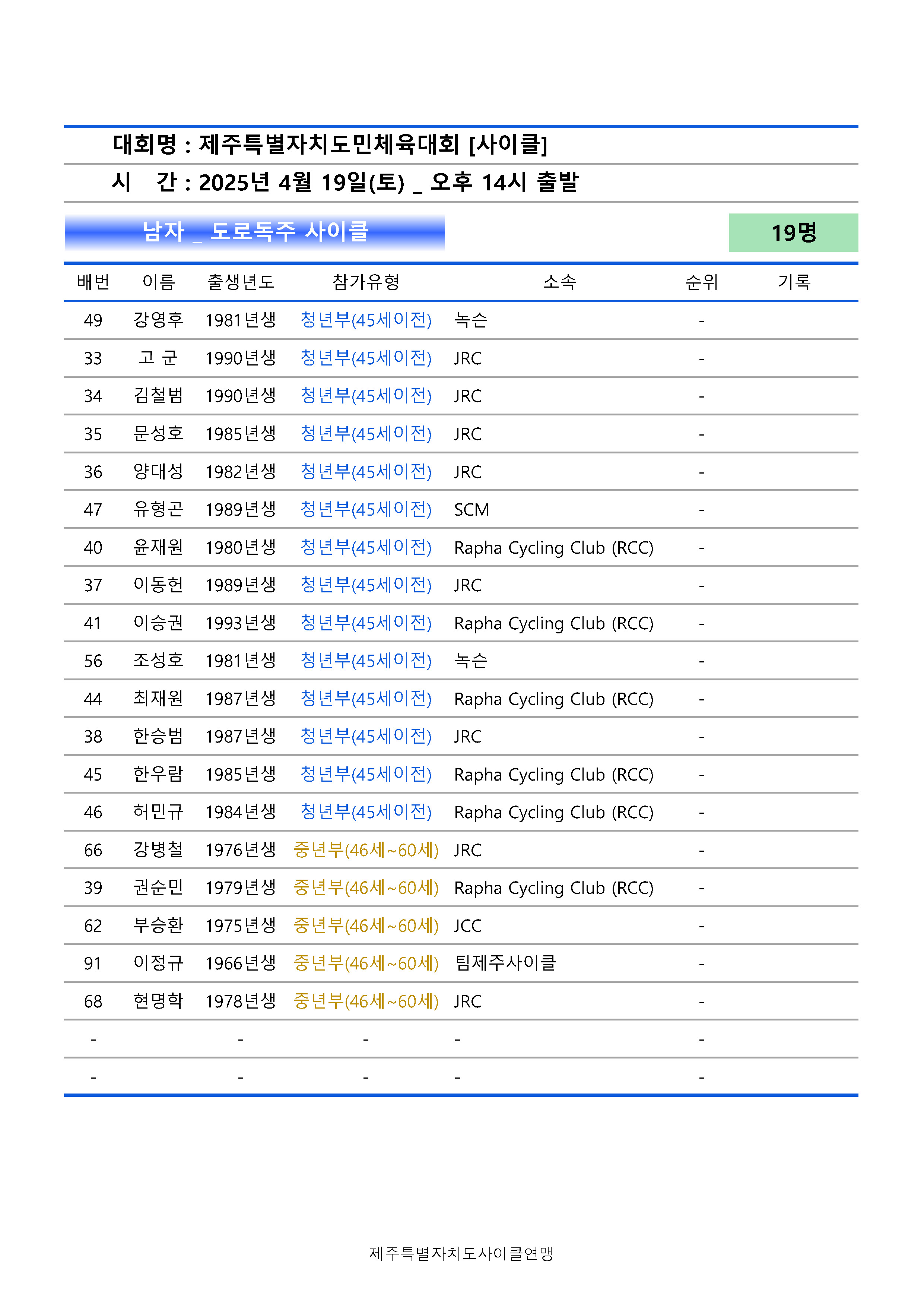Click bib number 33 for 고 군

click(93, 358)
